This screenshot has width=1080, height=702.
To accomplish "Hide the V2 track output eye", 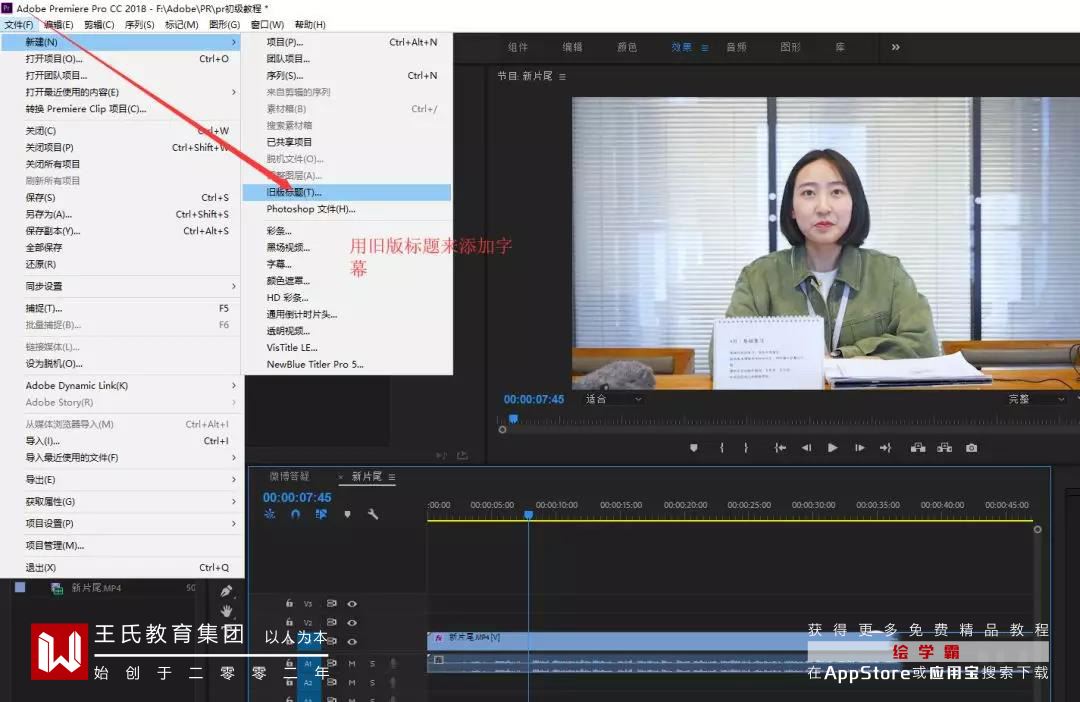I will coord(352,622).
